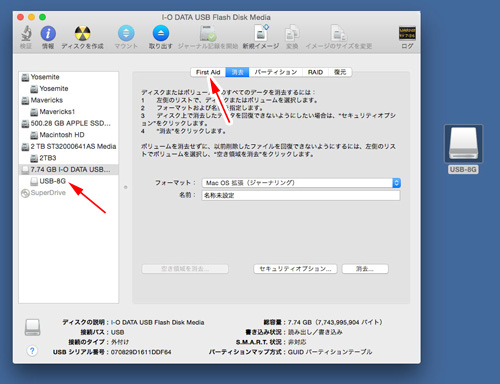
Task: Select the SuperDrive item
Action: [68, 193]
